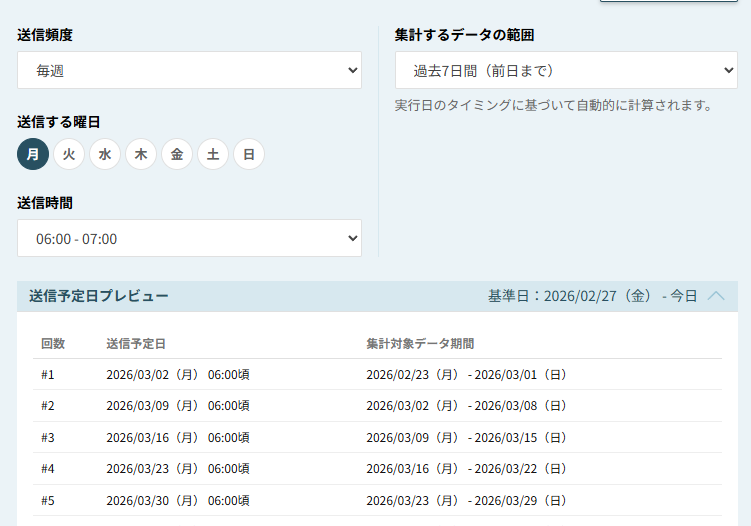
Task: Click the 基準日：2026/02/27（金）- 今日 text
Action: (x=592, y=296)
